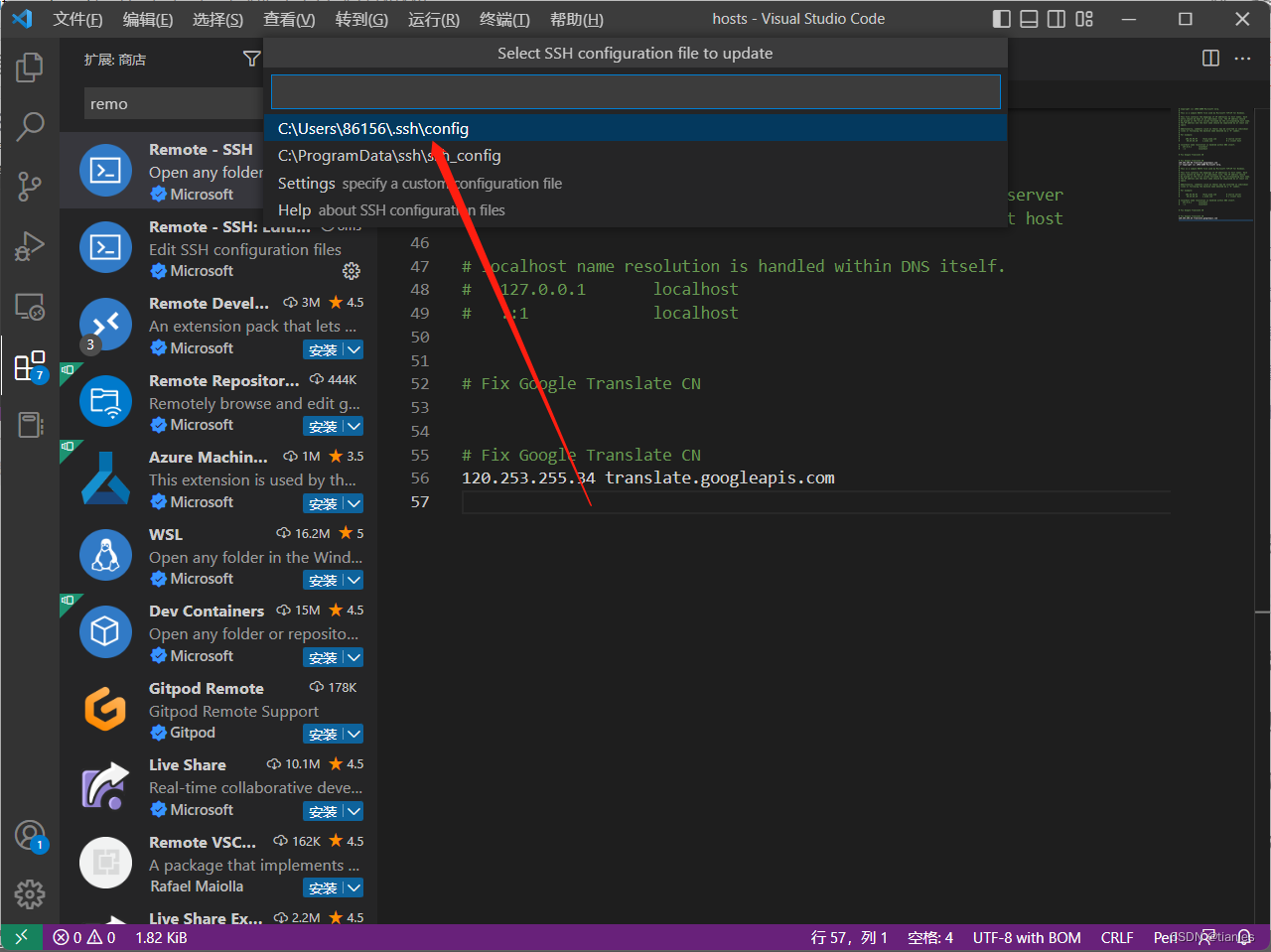
Task: Open the 文件(F) menu
Action: click(x=77, y=19)
